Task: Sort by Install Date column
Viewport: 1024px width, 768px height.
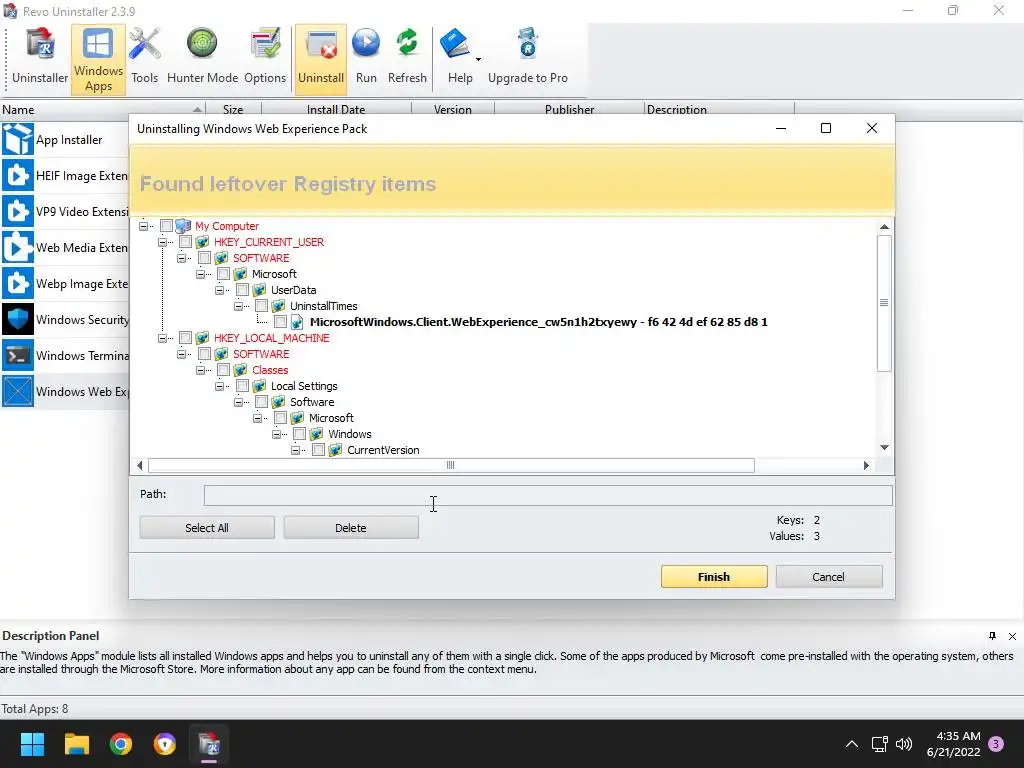Action: [x=336, y=109]
